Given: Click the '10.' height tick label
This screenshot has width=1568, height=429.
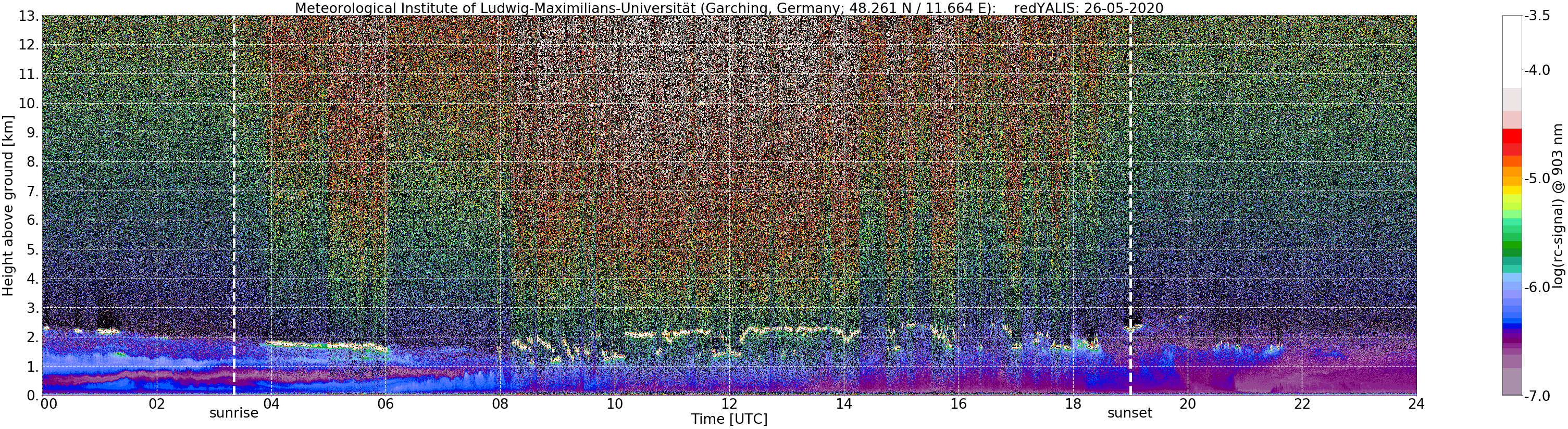Looking at the screenshot, I should [29, 104].
